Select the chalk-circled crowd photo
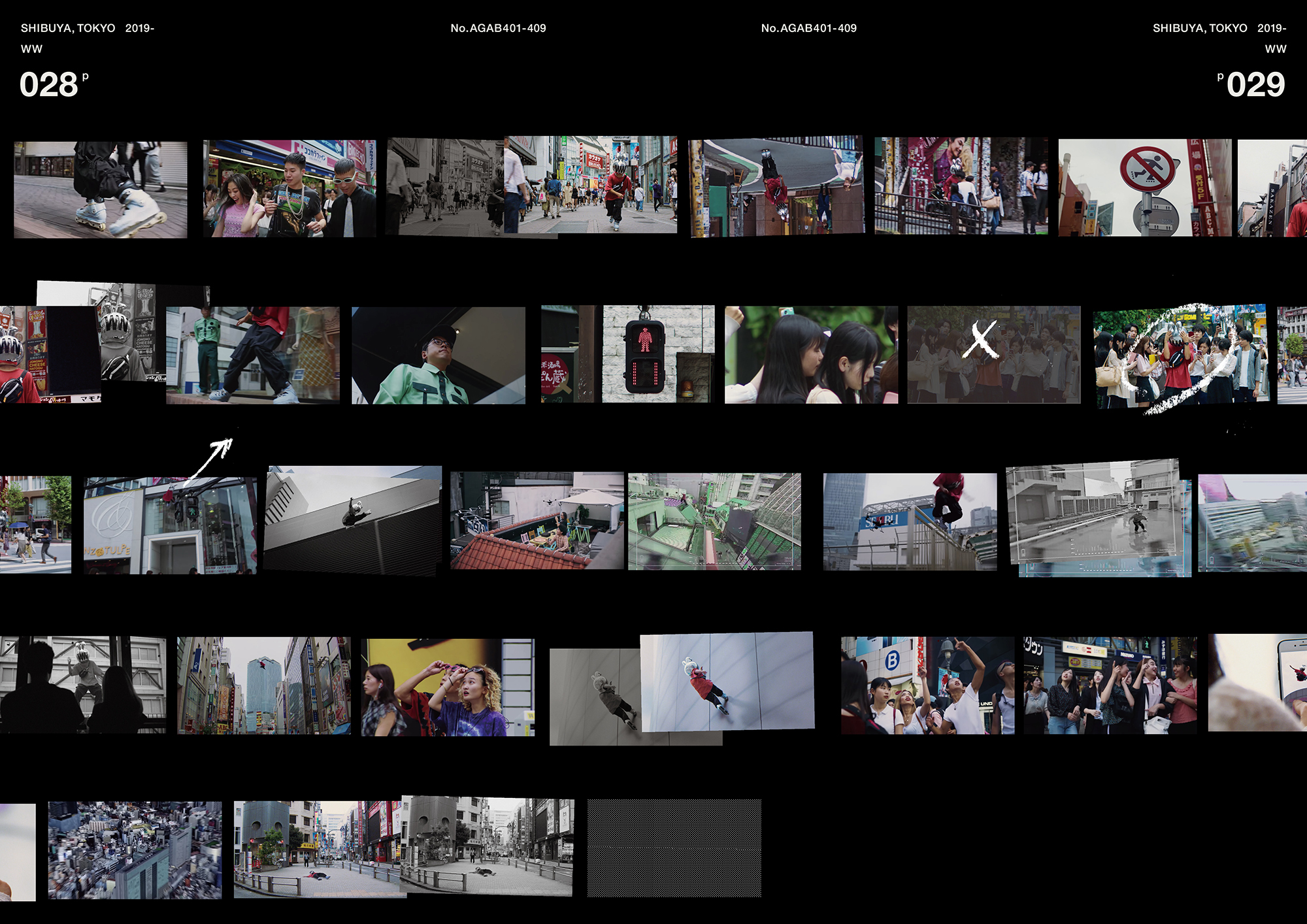This screenshot has width=1307, height=924. [1180, 357]
